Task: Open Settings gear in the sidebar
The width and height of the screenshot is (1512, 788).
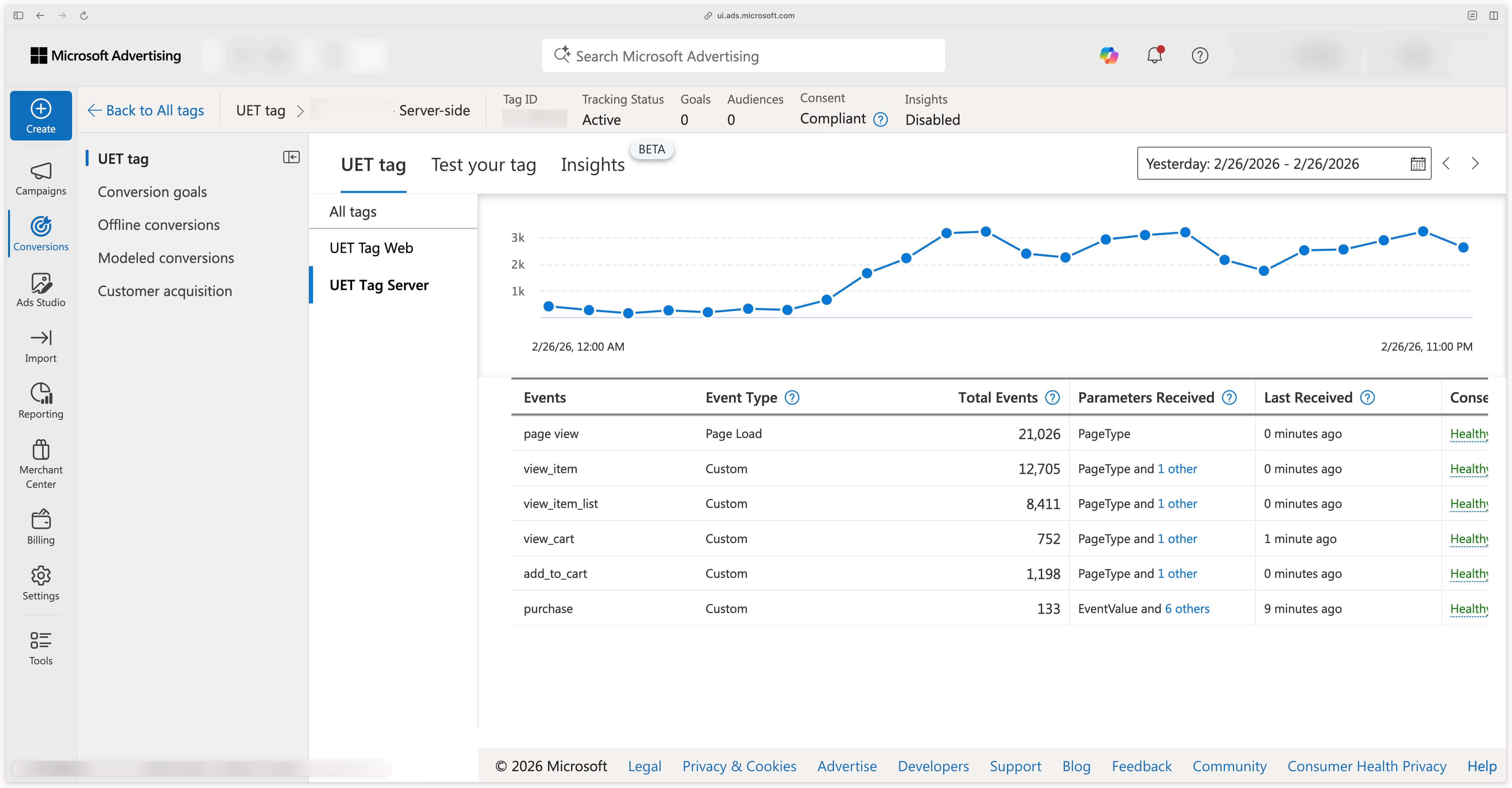Action: 40,576
